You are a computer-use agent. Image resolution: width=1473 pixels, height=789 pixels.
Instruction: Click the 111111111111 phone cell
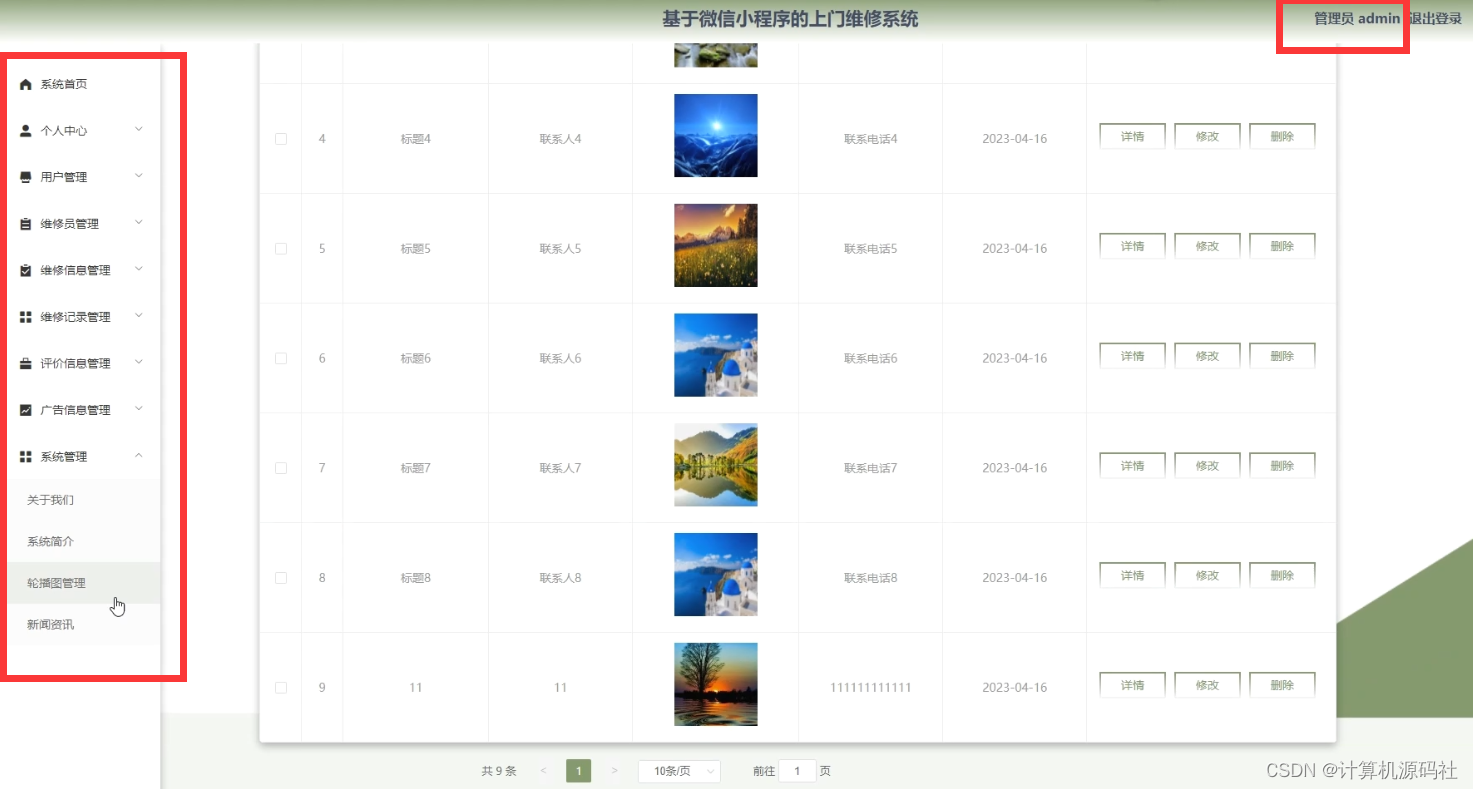coord(870,688)
